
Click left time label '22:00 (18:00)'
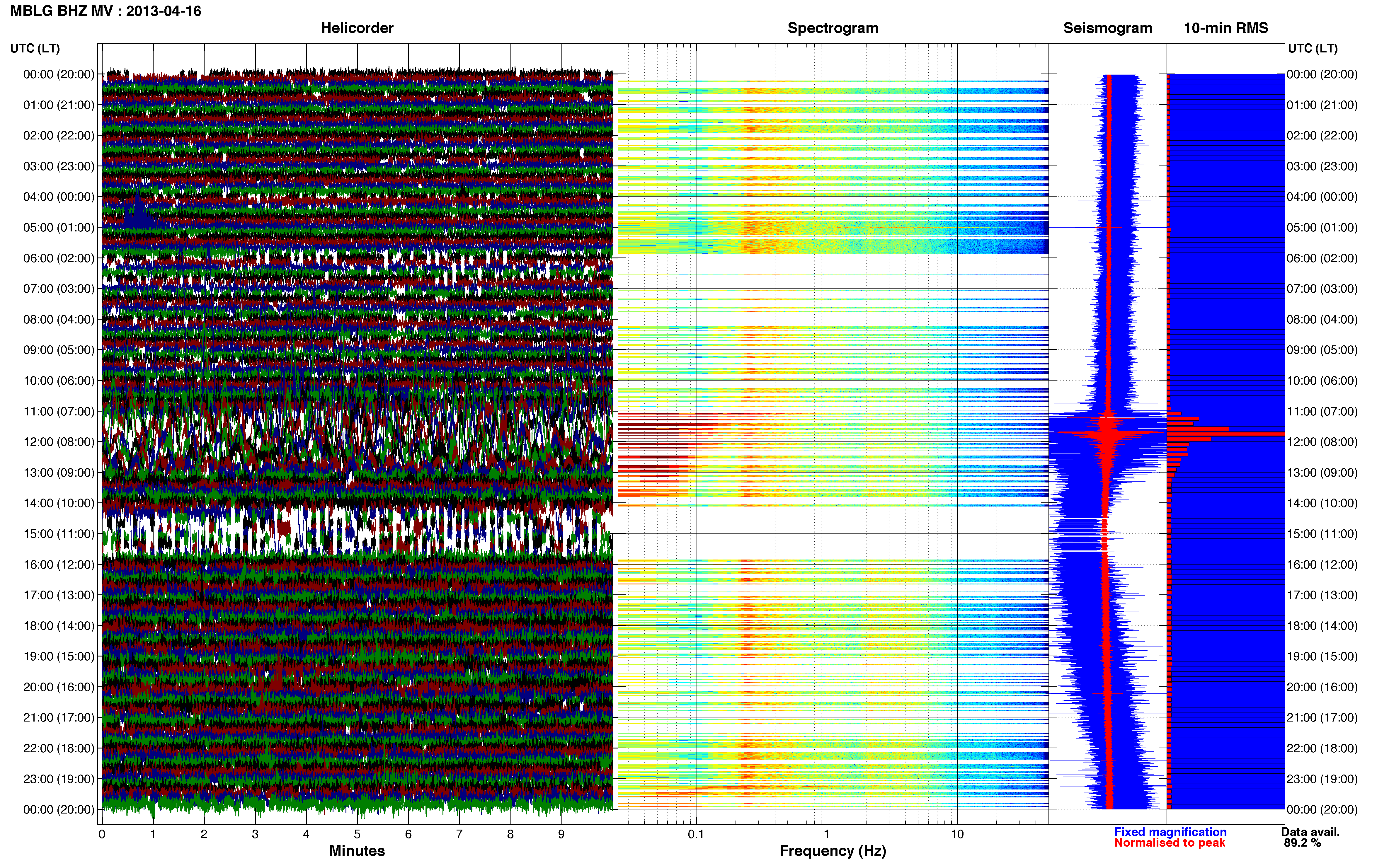point(59,748)
